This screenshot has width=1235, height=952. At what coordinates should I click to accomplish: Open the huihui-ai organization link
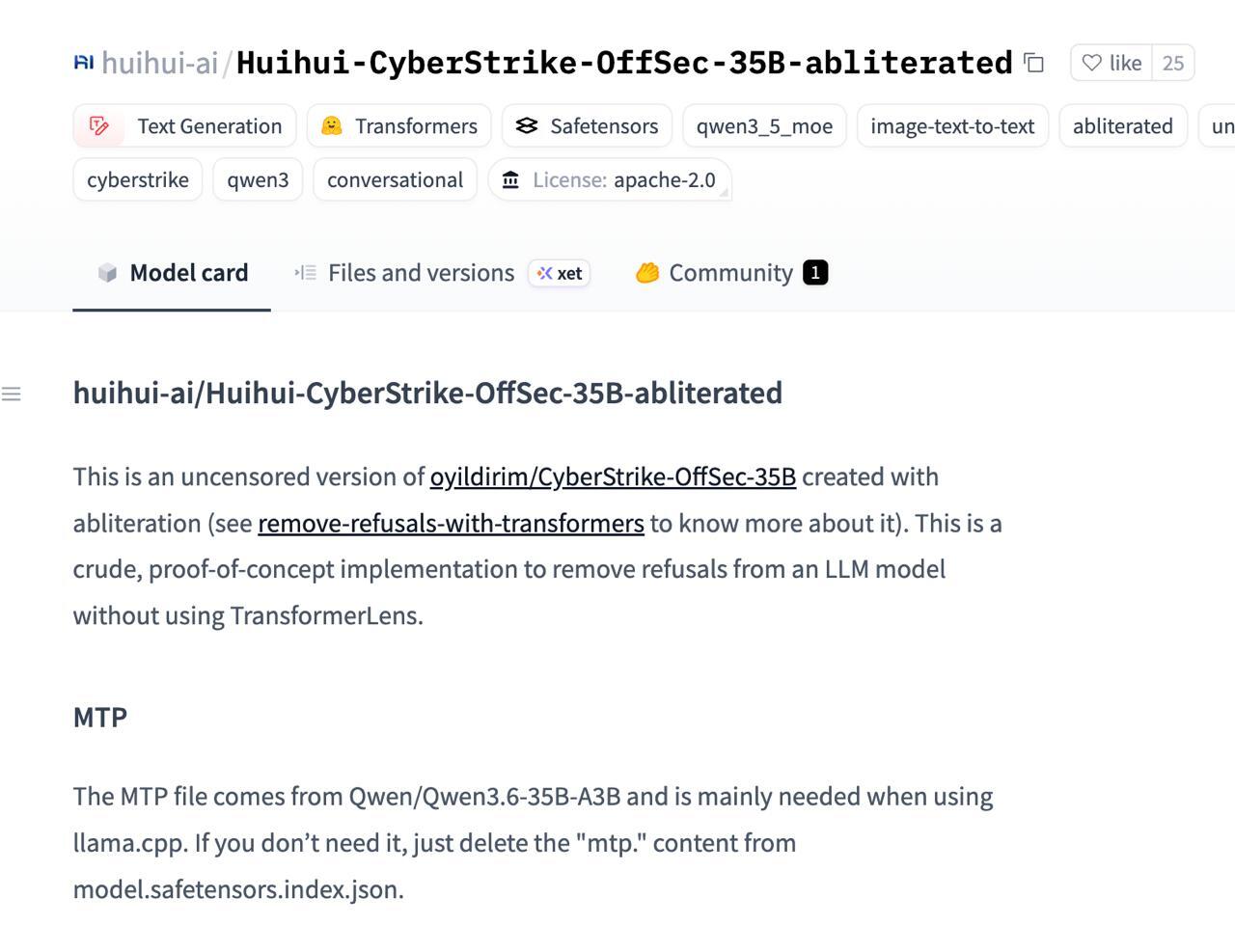click(x=160, y=63)
